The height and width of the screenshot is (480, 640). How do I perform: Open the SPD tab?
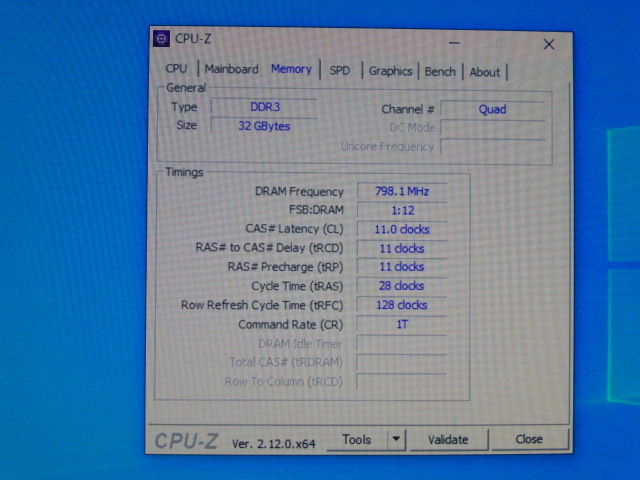(x=340, y=71)
